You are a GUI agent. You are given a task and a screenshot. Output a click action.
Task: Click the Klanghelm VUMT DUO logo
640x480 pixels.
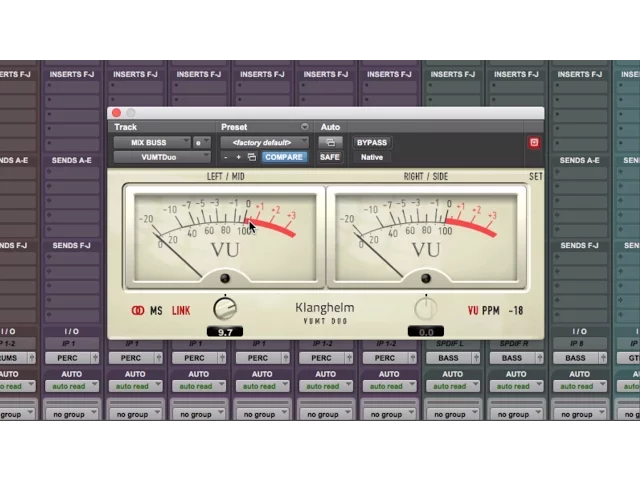[x=325, y=313]
